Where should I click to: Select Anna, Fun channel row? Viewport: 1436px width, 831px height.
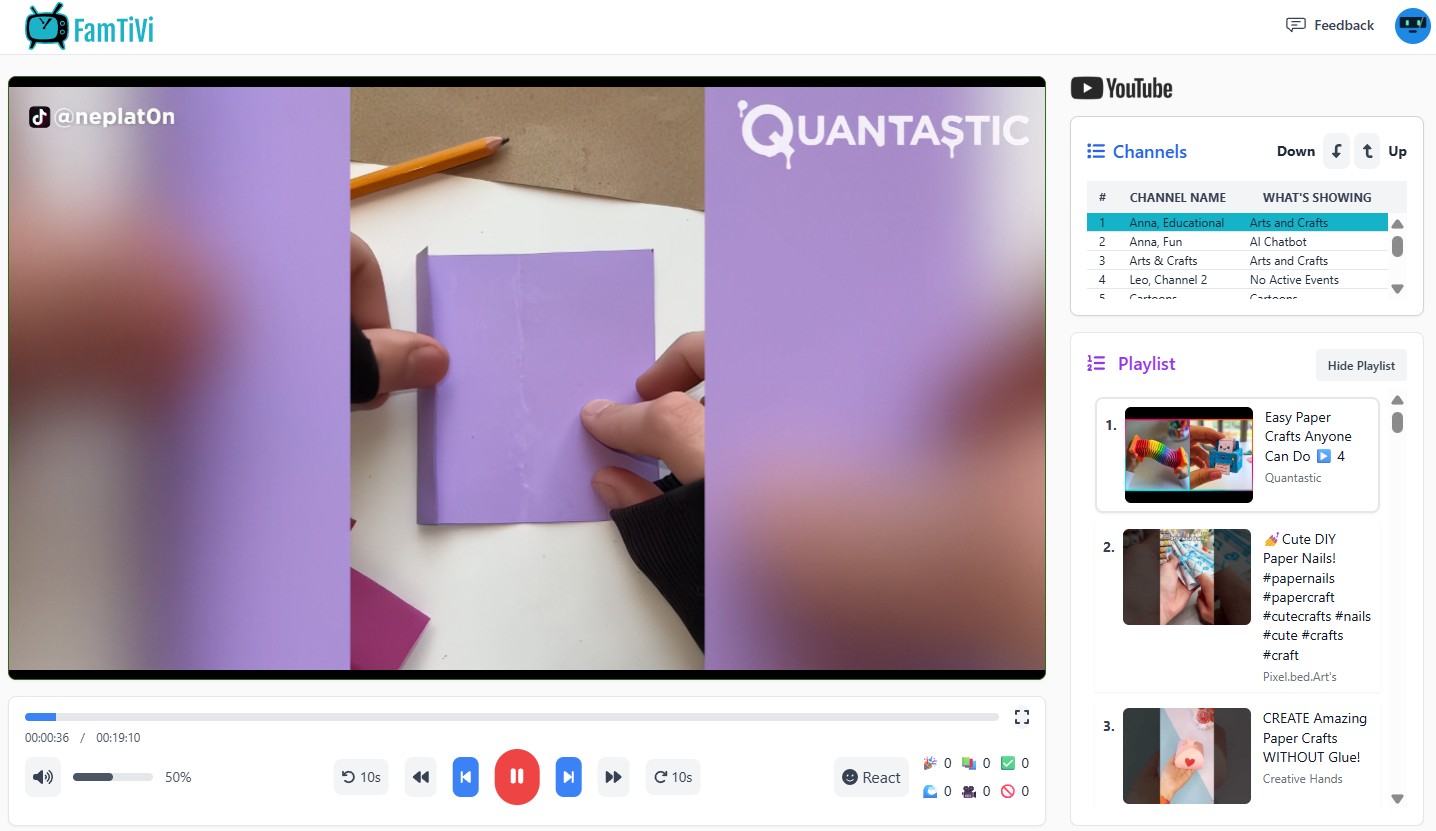[1237, 242]
